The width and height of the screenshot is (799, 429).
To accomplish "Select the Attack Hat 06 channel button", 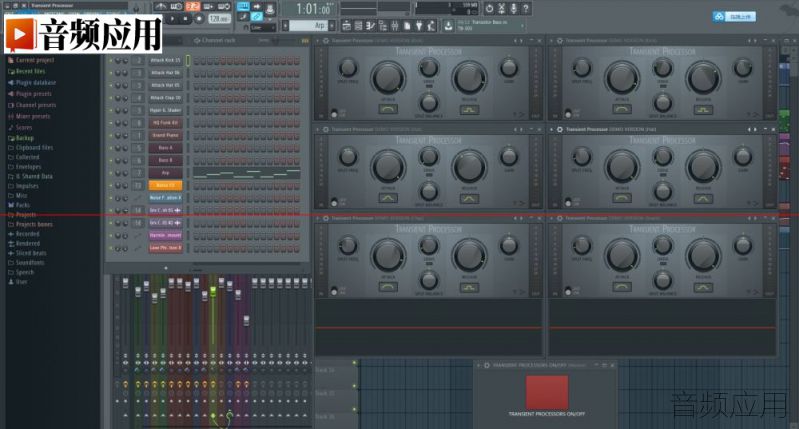I will tap(165, 73).
